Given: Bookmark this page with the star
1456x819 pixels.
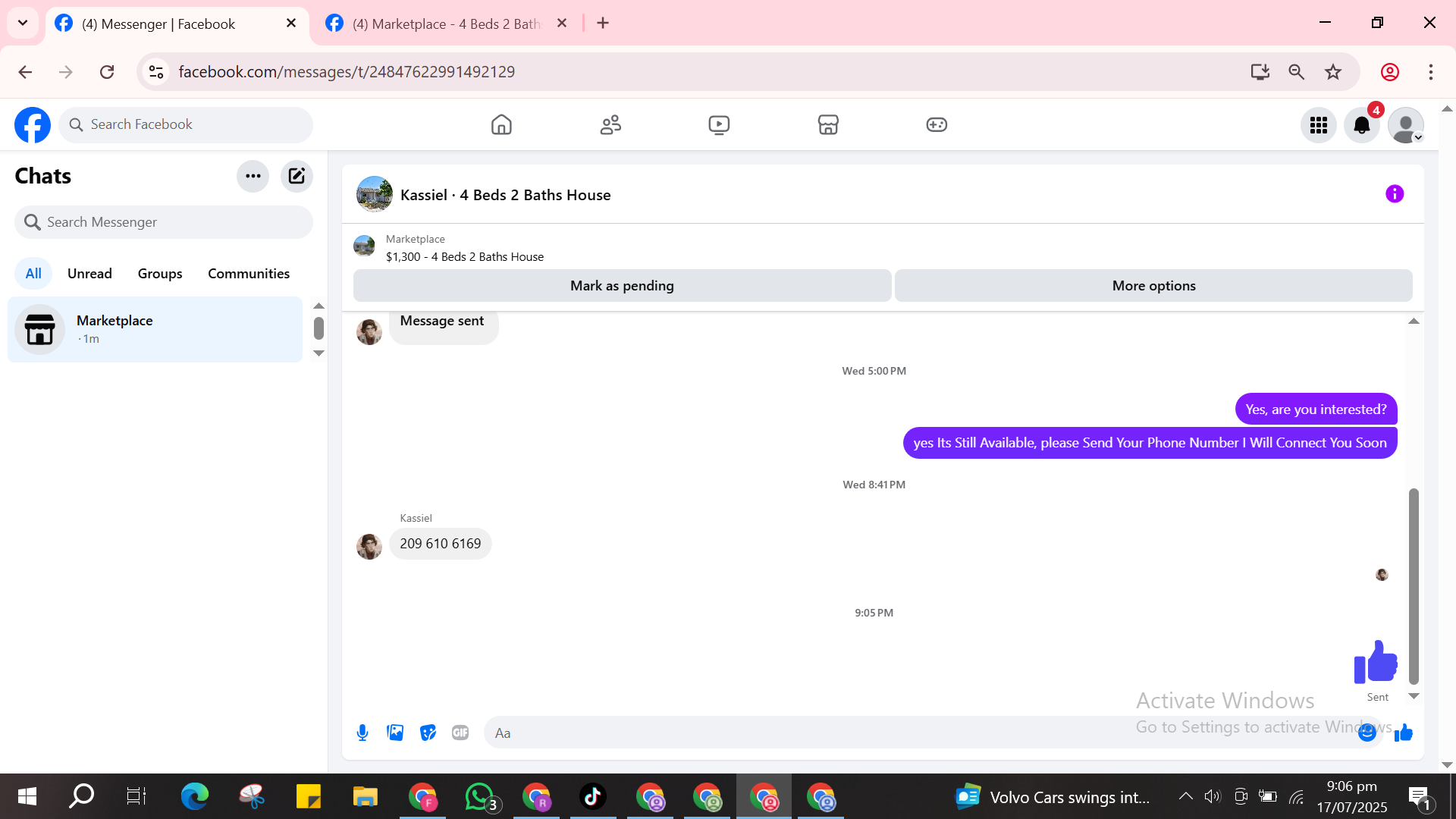Looking at the screenshot, I should pyautogui.click(x=1333, y=72).
